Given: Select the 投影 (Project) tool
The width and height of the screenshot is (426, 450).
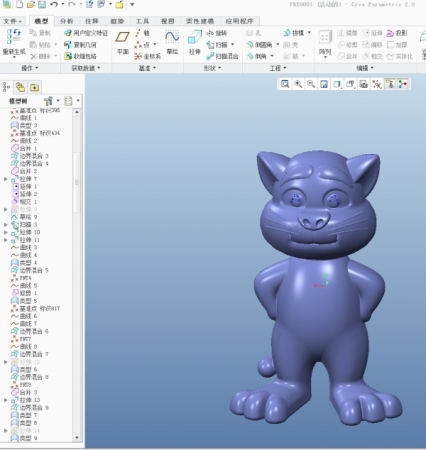Looking at the screenshot, I should tap(397, 33).
